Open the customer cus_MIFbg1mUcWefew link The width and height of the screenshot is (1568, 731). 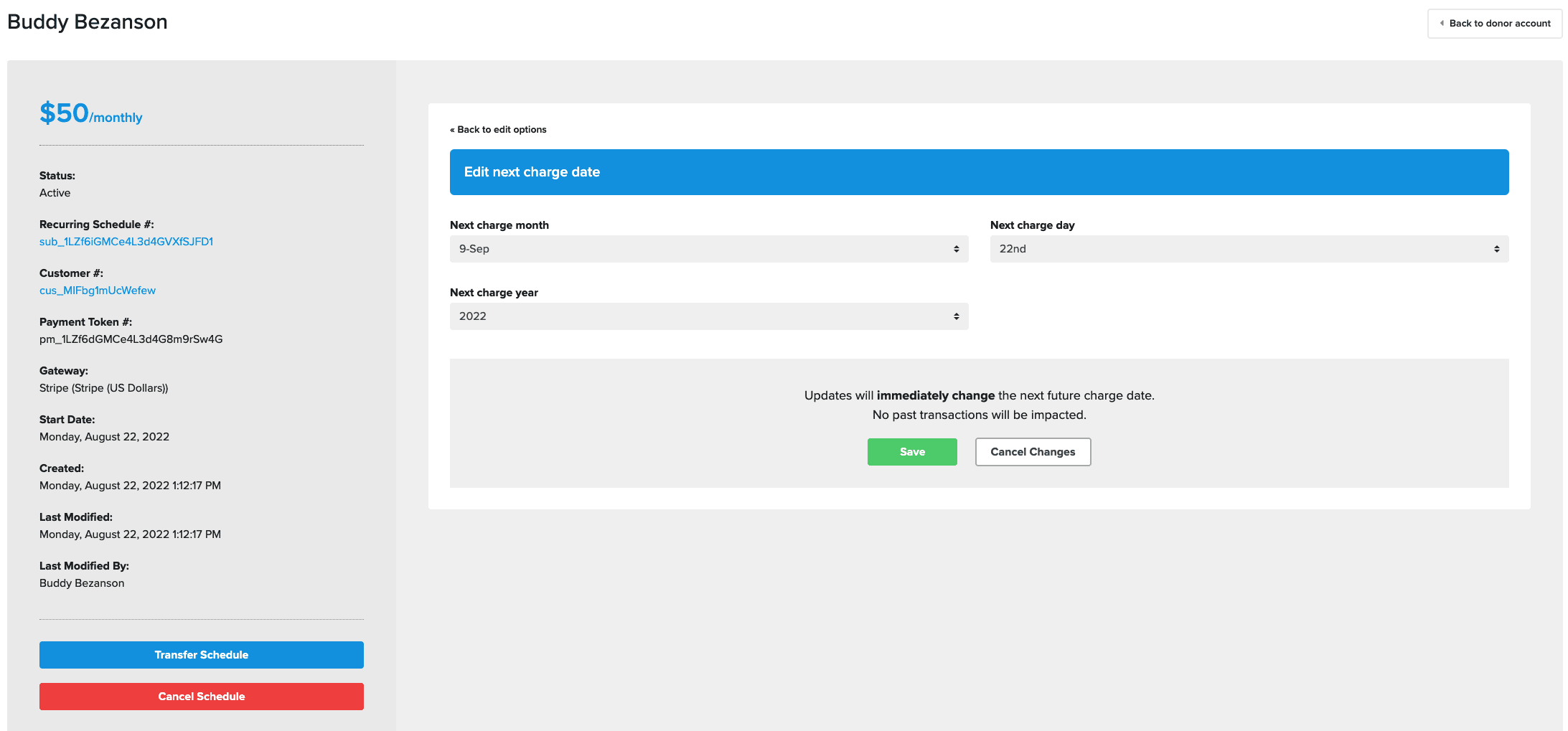coord(98,291)
